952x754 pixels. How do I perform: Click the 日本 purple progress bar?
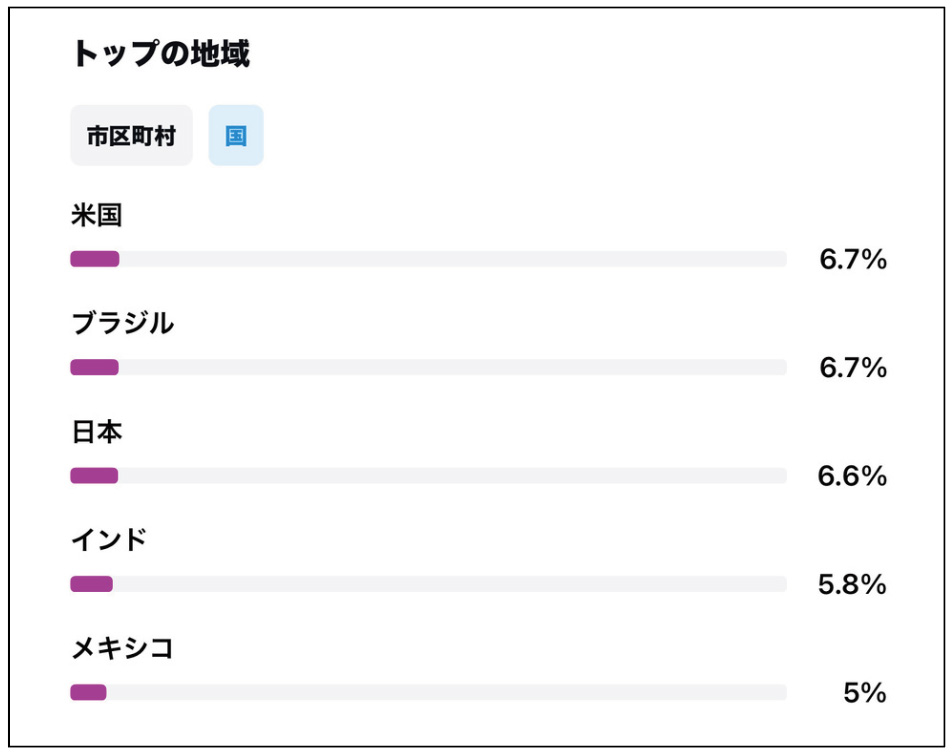94,476
